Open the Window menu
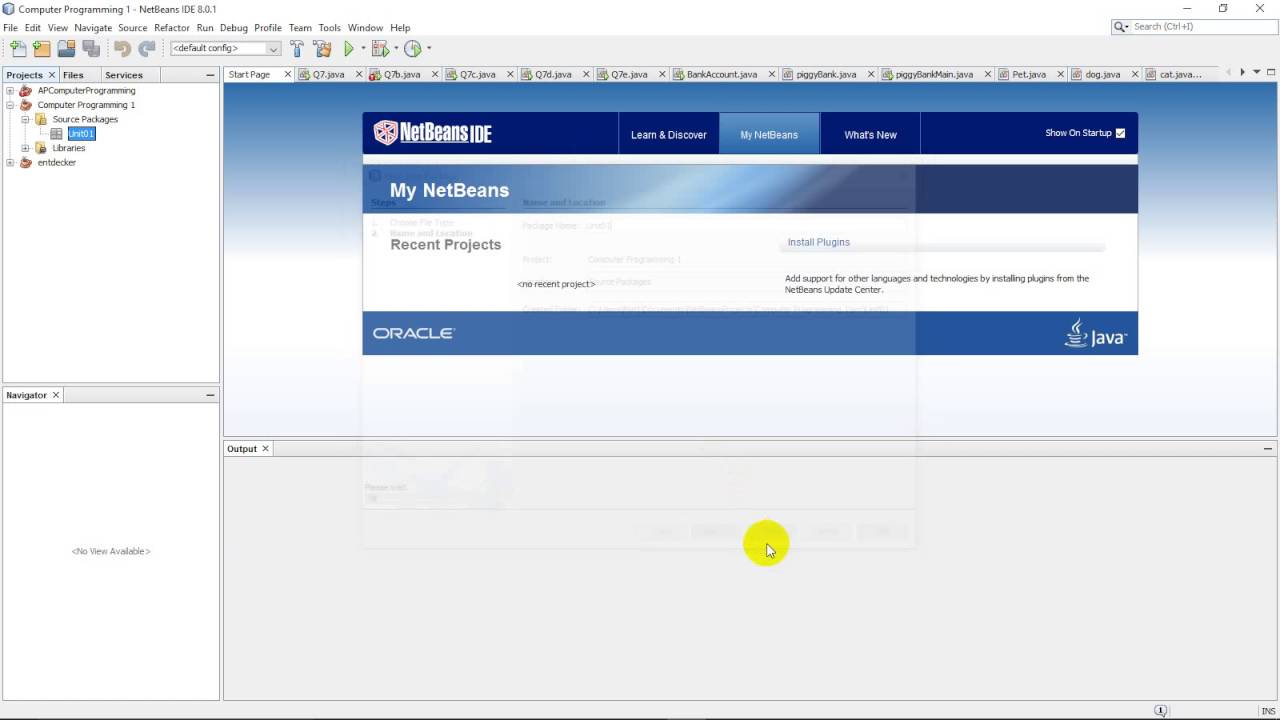Screen dimensions: 1280x720 (365, 28)
